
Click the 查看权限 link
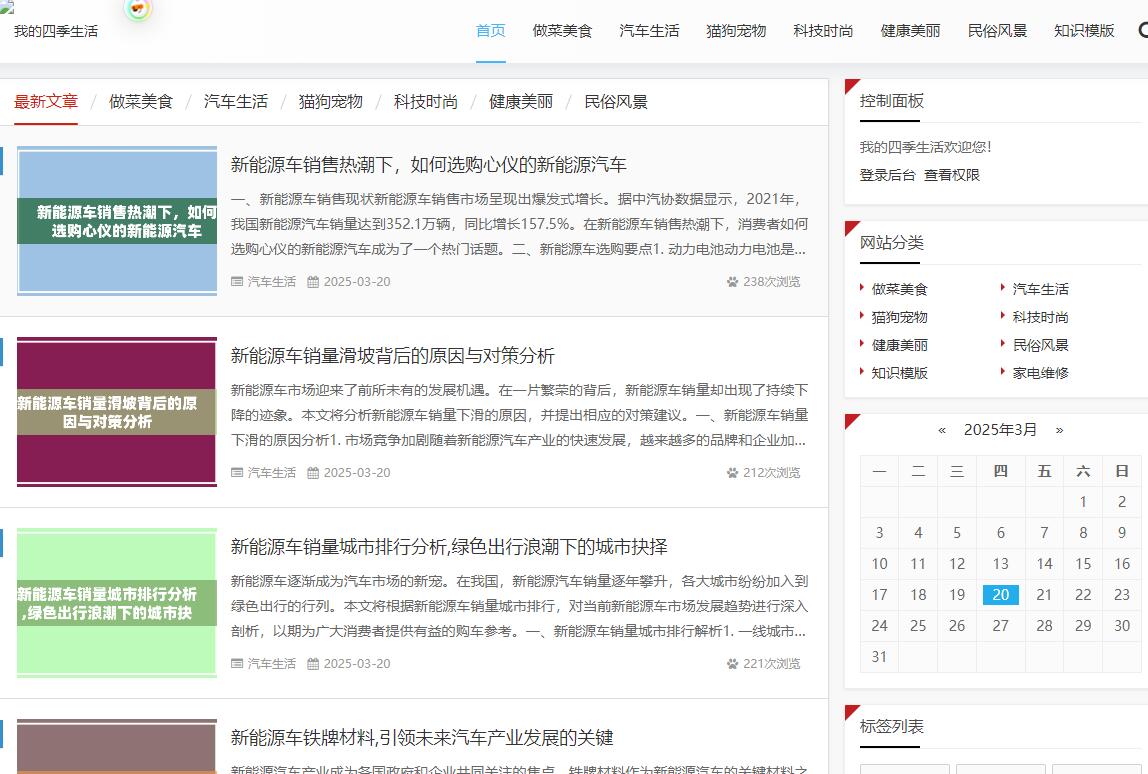[x=951, y=175]
